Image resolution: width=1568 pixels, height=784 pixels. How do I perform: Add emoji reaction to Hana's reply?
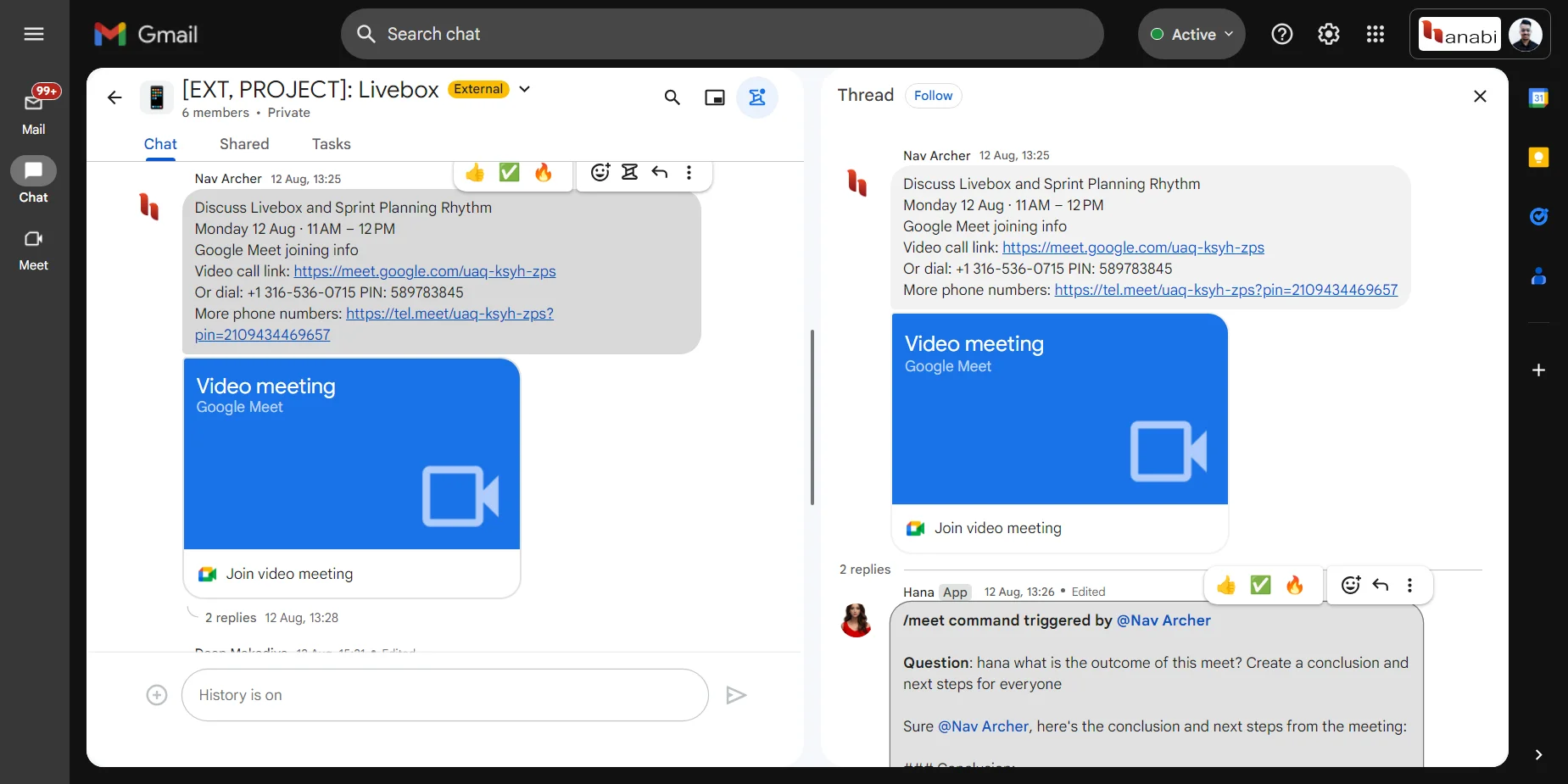click(x=1351, y=585)
